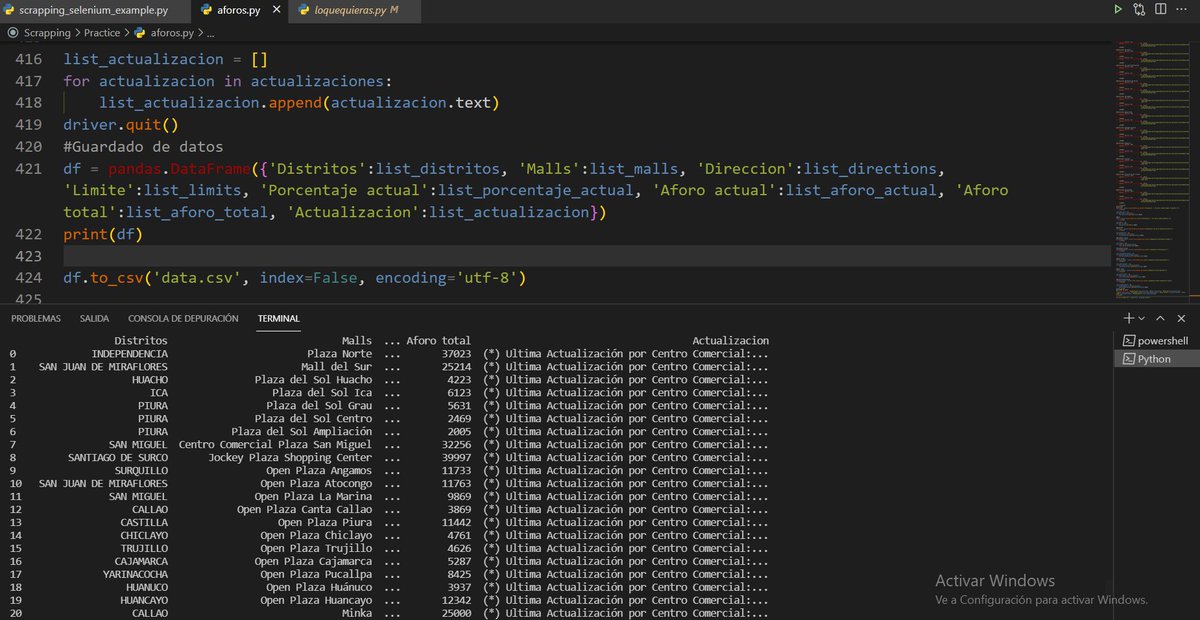
Task: Click the 'driver.quit()' code line
Action: pos(120,125)
